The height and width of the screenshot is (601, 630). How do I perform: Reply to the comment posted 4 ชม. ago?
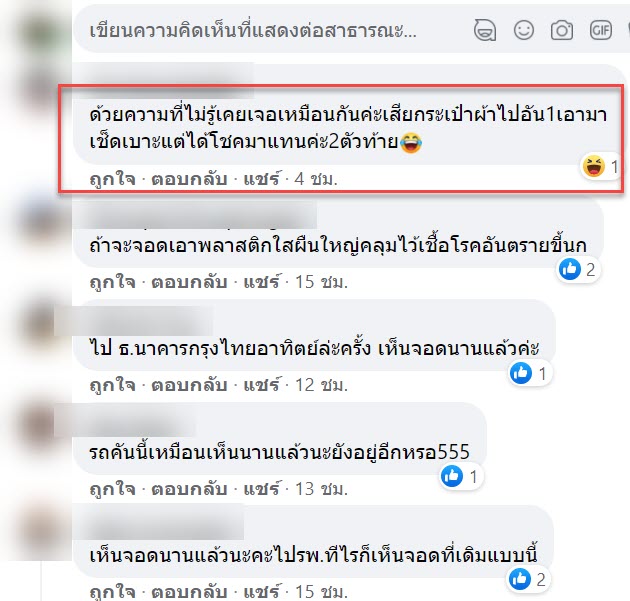(189, 179)
